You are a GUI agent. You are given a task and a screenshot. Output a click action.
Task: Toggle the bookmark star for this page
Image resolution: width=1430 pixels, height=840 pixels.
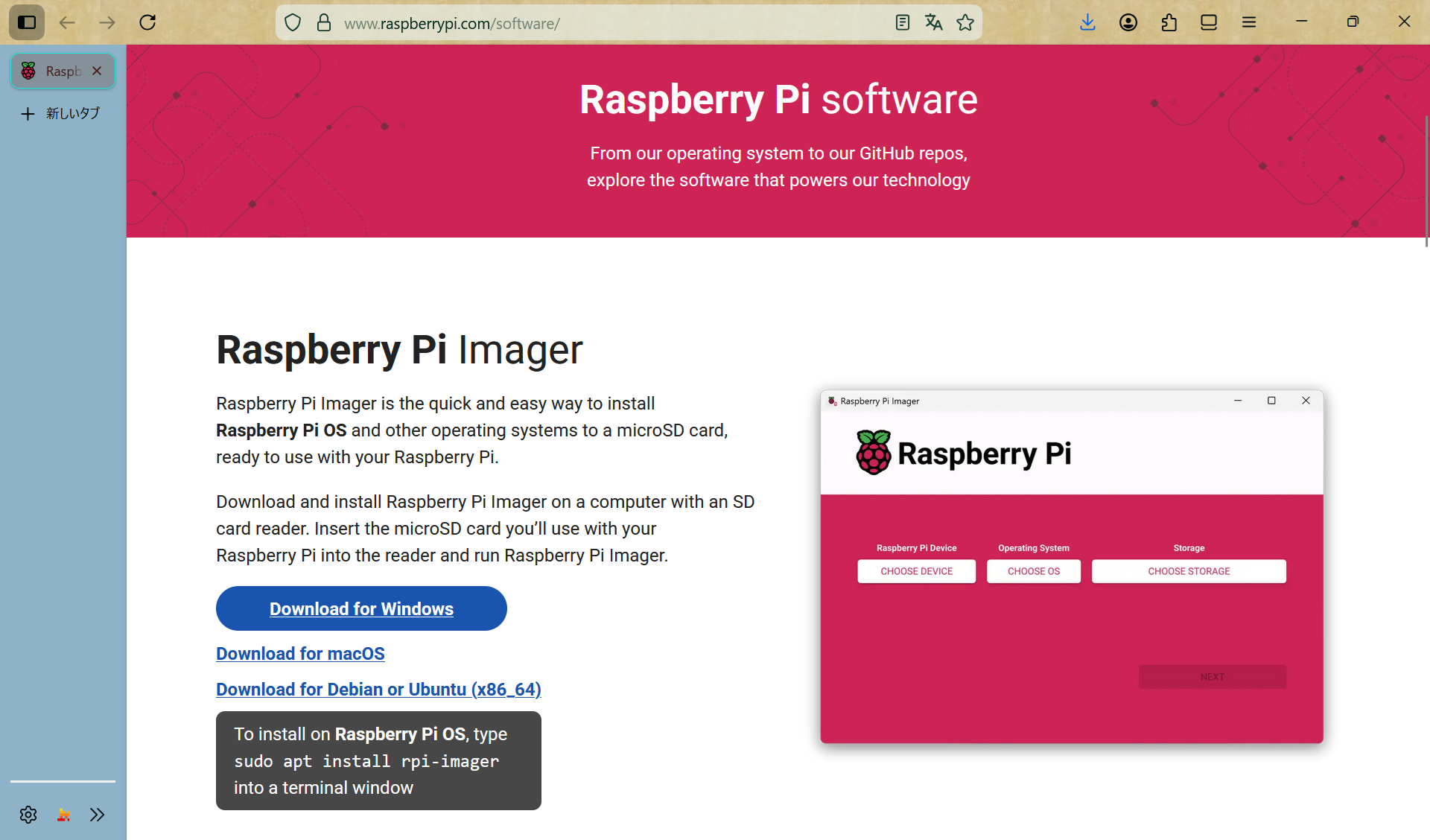click(x=965, y=22)
